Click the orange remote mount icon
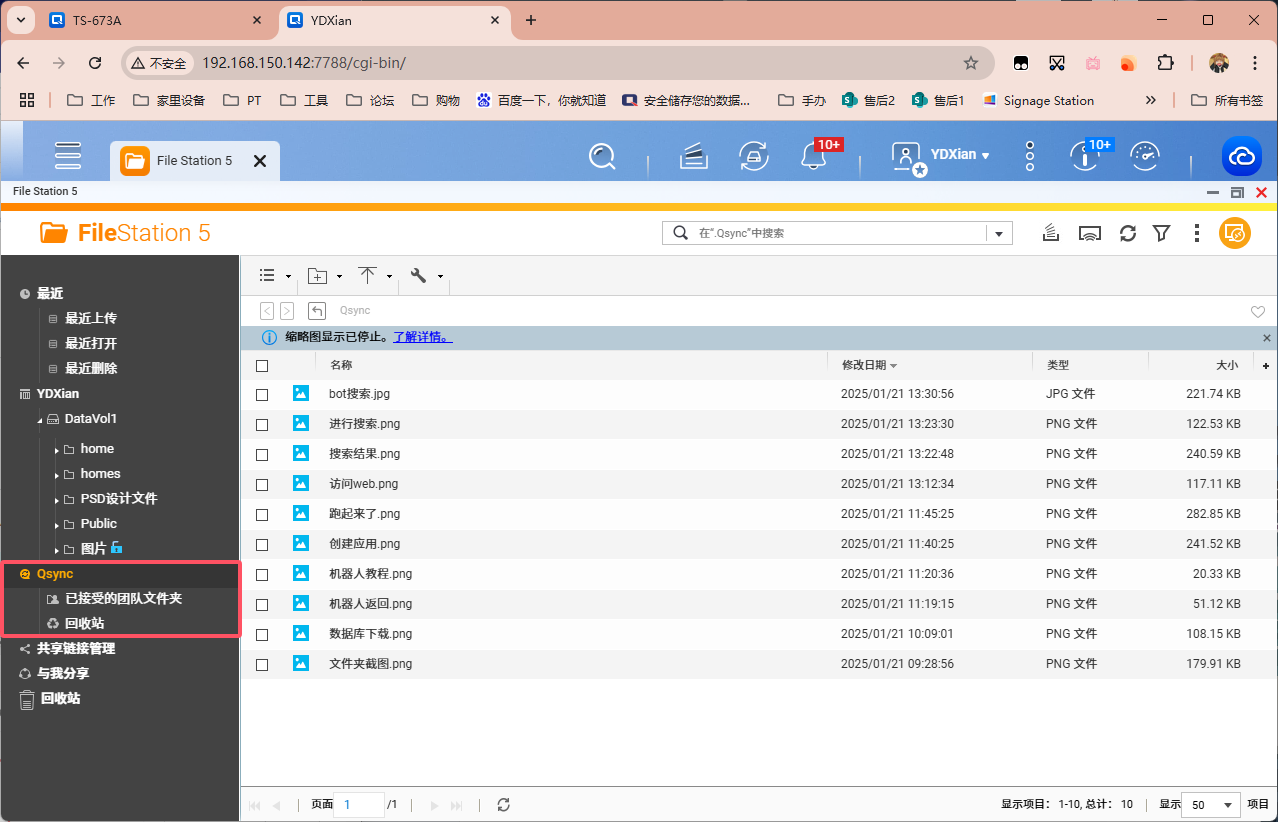Image resolution: width=1278 pixels, height=822 pixels. (x=1235, y=233)
